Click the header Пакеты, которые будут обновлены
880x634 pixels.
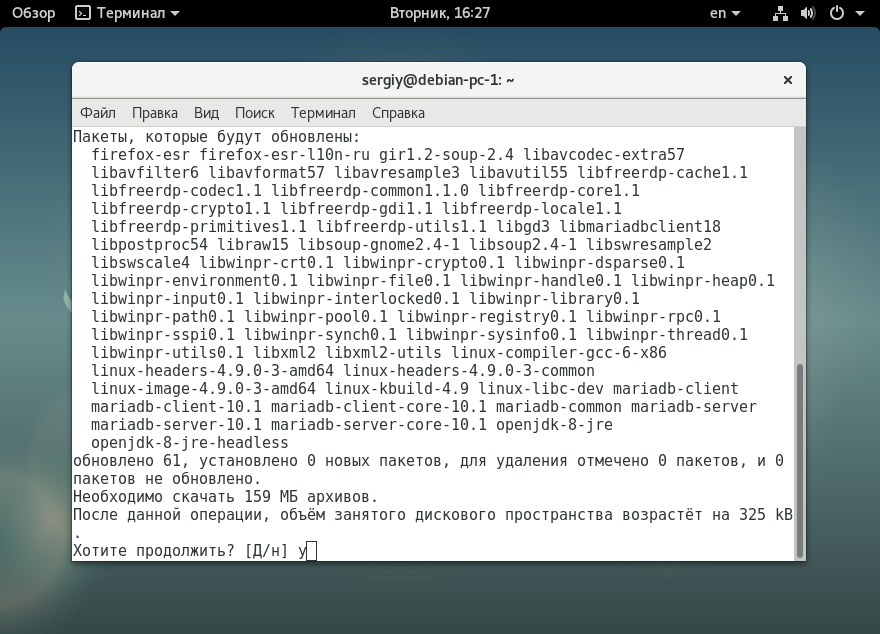click(217, 137)
